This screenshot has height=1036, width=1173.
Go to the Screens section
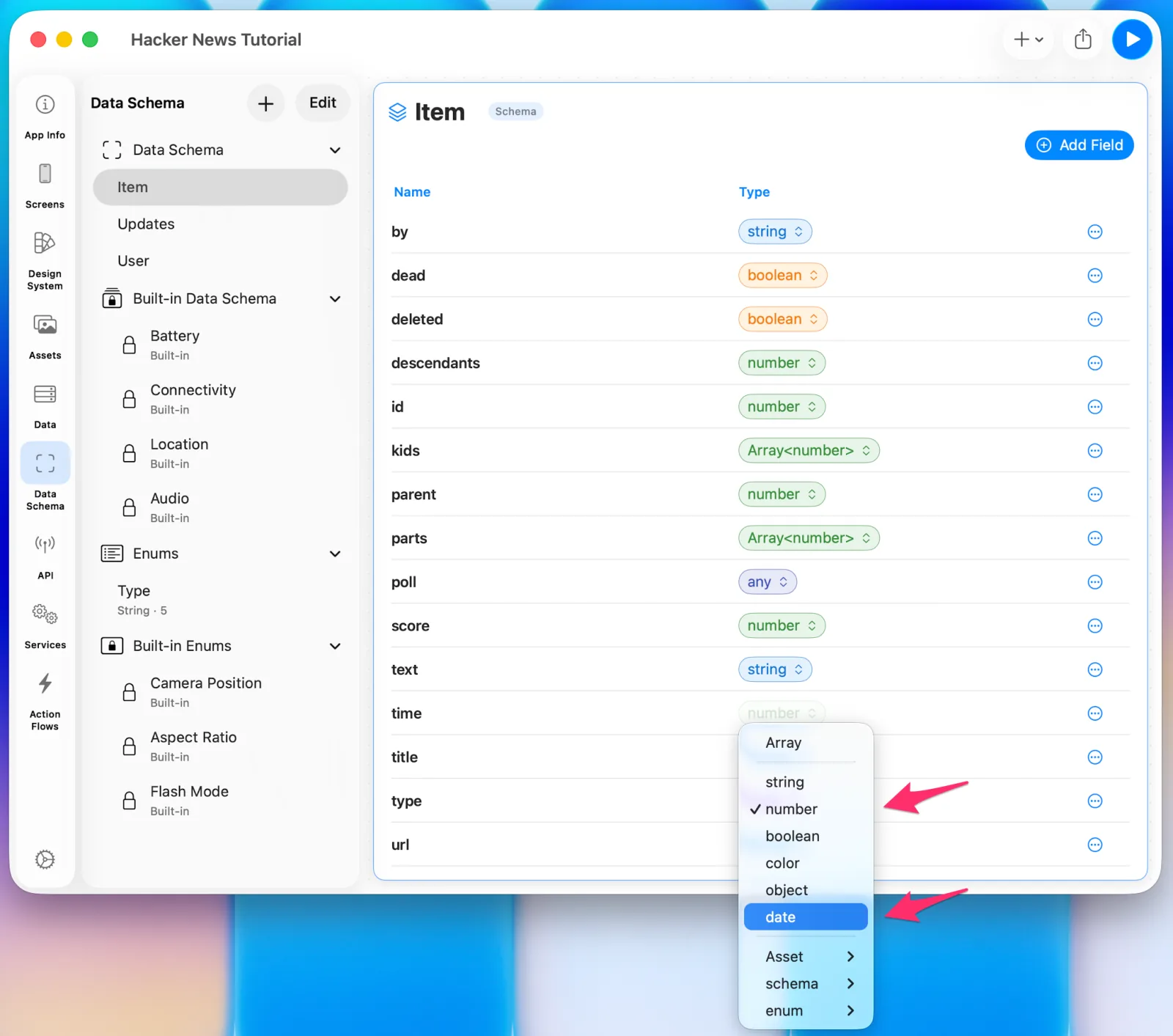coord(45,186)
